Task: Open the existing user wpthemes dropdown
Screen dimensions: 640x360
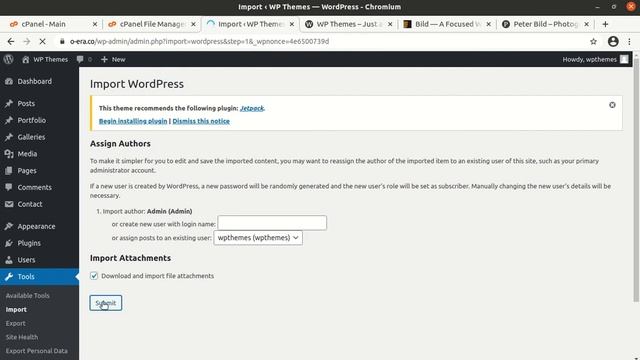Action: click(258, 238)
